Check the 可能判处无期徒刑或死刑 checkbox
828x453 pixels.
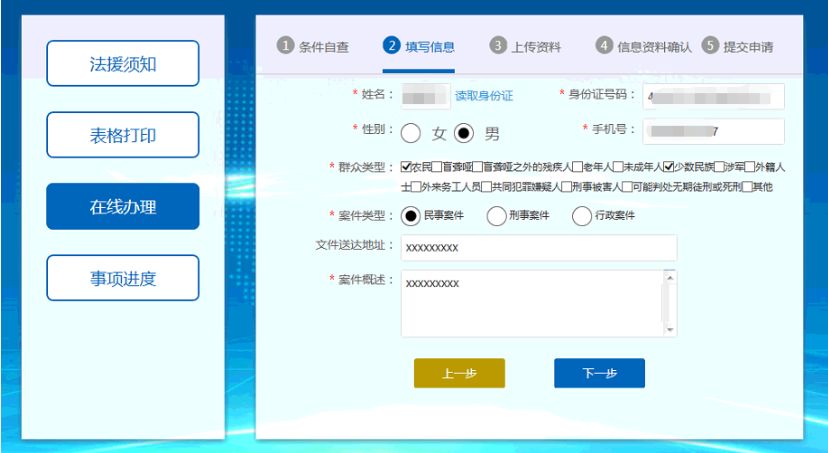tap(627, 186)
